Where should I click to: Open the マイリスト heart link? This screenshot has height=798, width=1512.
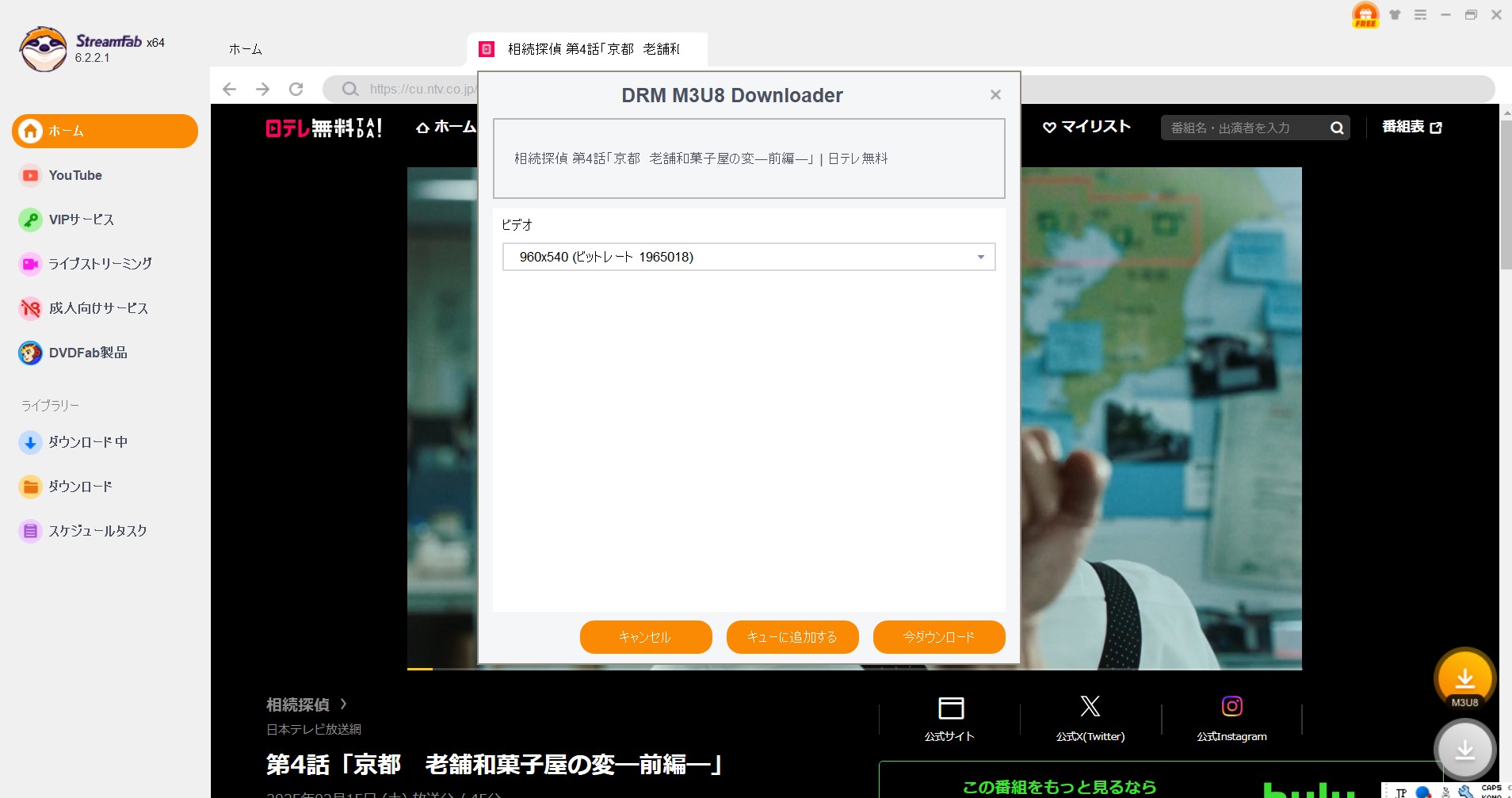coord(1086,127)
